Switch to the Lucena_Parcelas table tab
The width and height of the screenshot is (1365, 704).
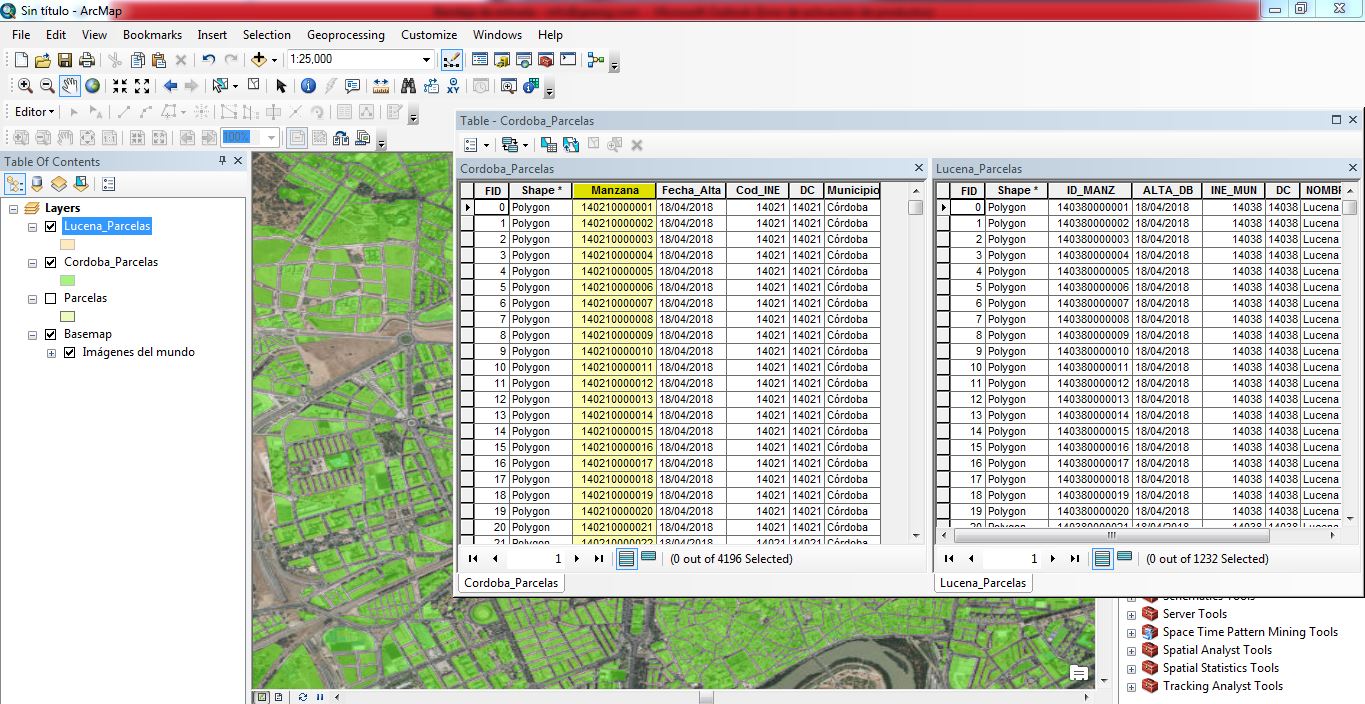tap(982, 582)
